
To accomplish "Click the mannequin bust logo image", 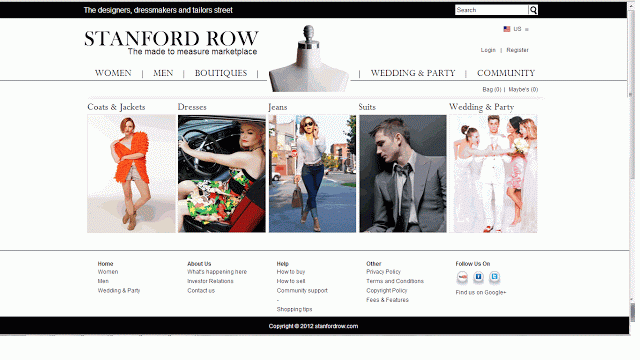I will coord(309,58).
